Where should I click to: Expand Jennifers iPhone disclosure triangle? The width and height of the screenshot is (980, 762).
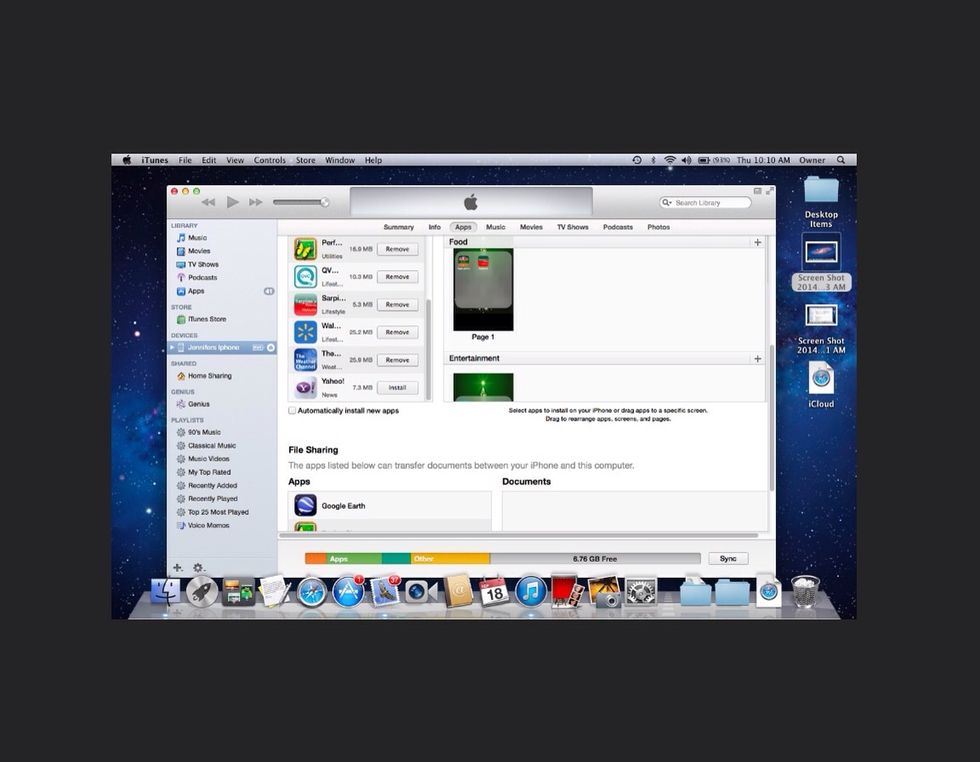point(172,348)
